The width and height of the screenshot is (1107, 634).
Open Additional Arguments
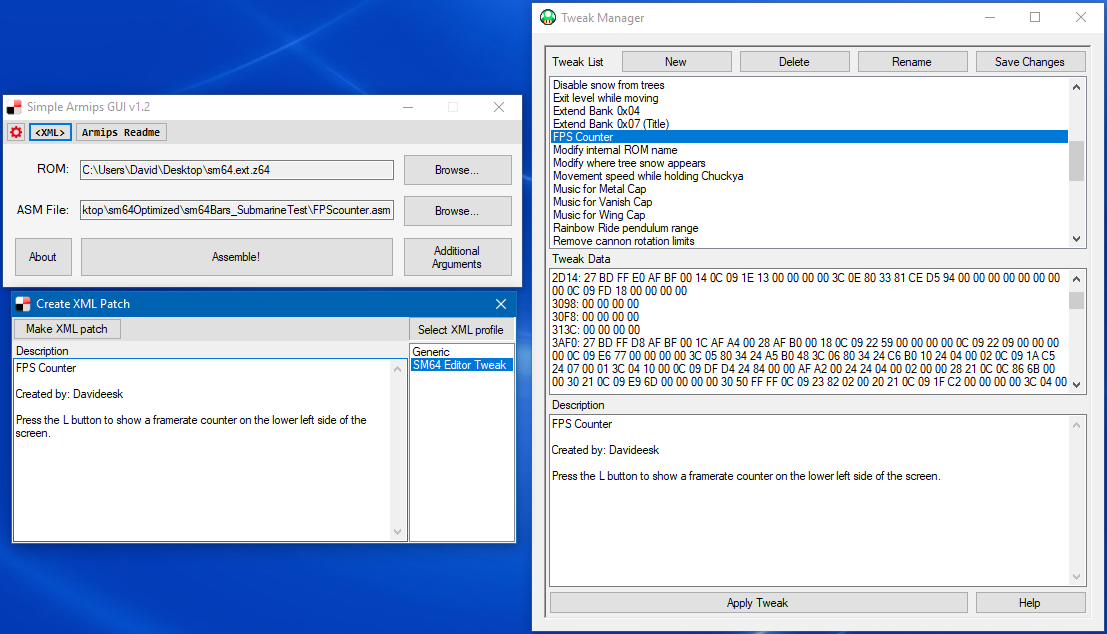(x=457, y=257)
